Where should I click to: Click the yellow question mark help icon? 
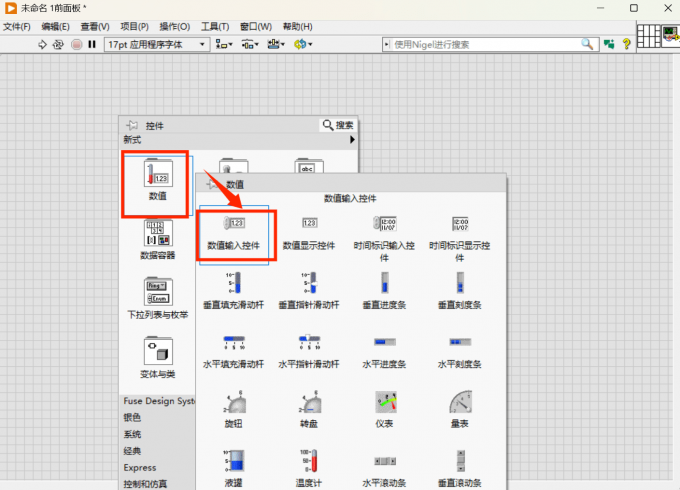(x=626, y=44)
